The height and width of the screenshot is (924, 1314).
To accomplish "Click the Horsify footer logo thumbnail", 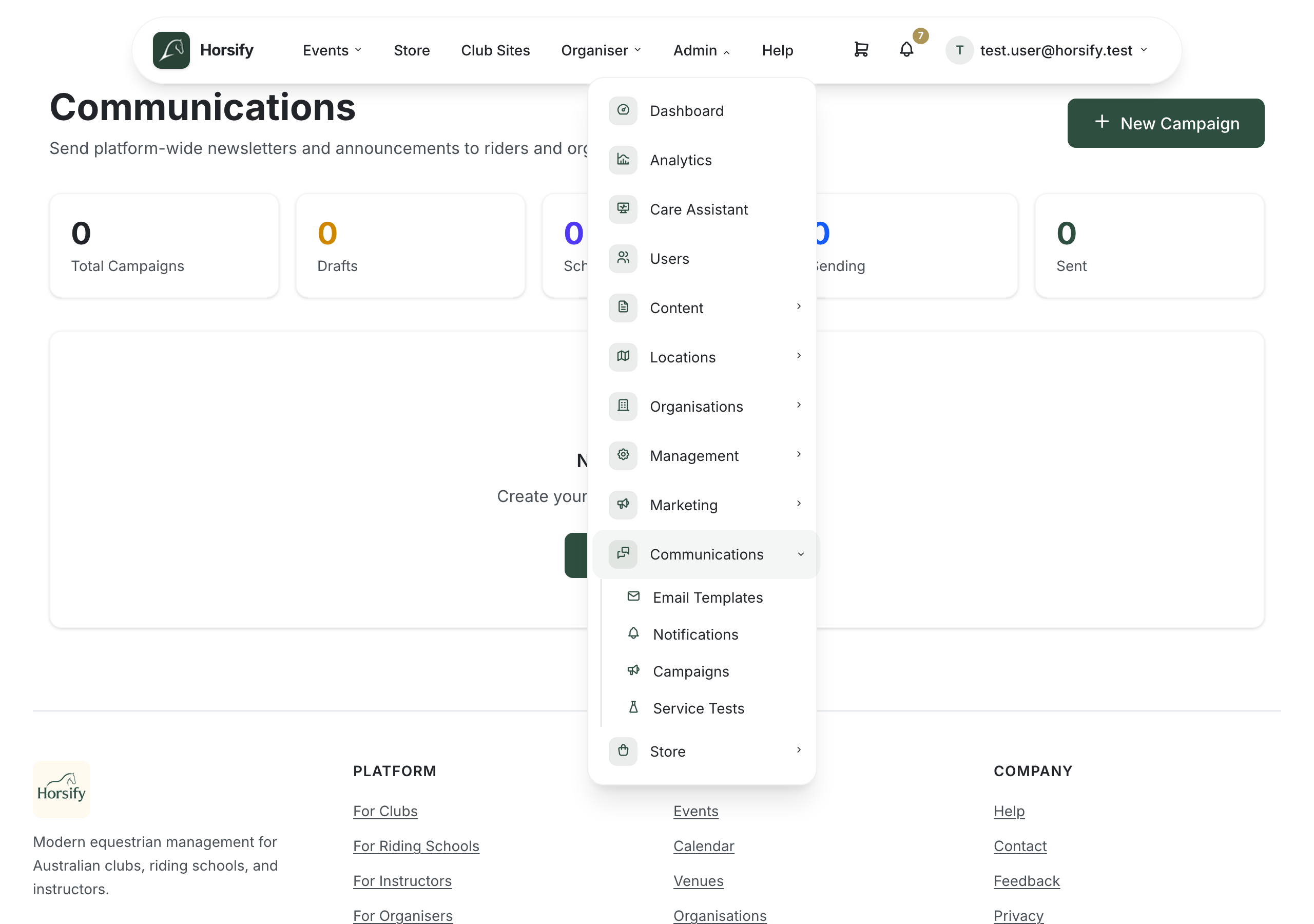I will click(x=61, y=788).
